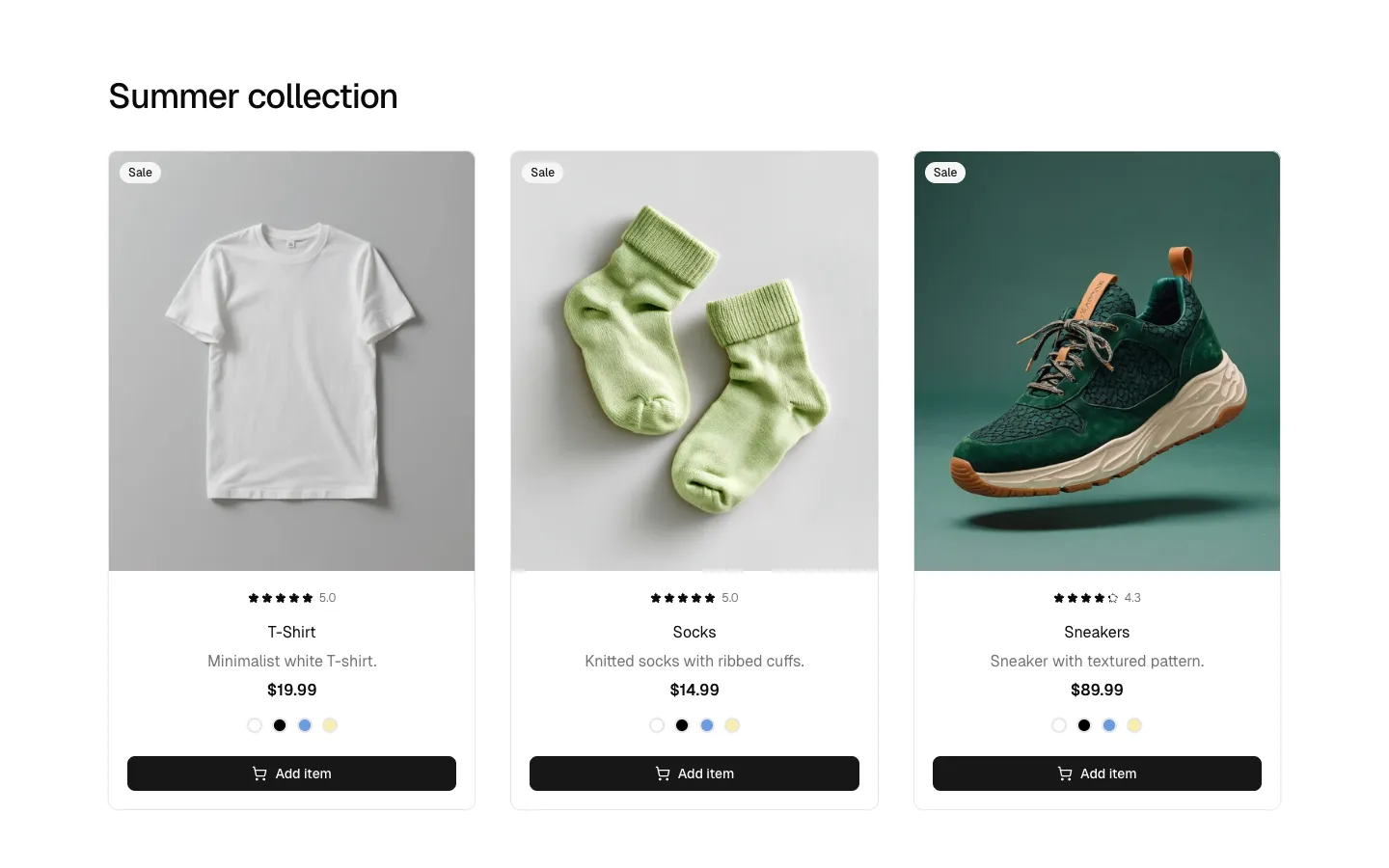Select the white color swatch for the T-Shirt
Viewport: 1389px width, 868px height.
point(255,724)
